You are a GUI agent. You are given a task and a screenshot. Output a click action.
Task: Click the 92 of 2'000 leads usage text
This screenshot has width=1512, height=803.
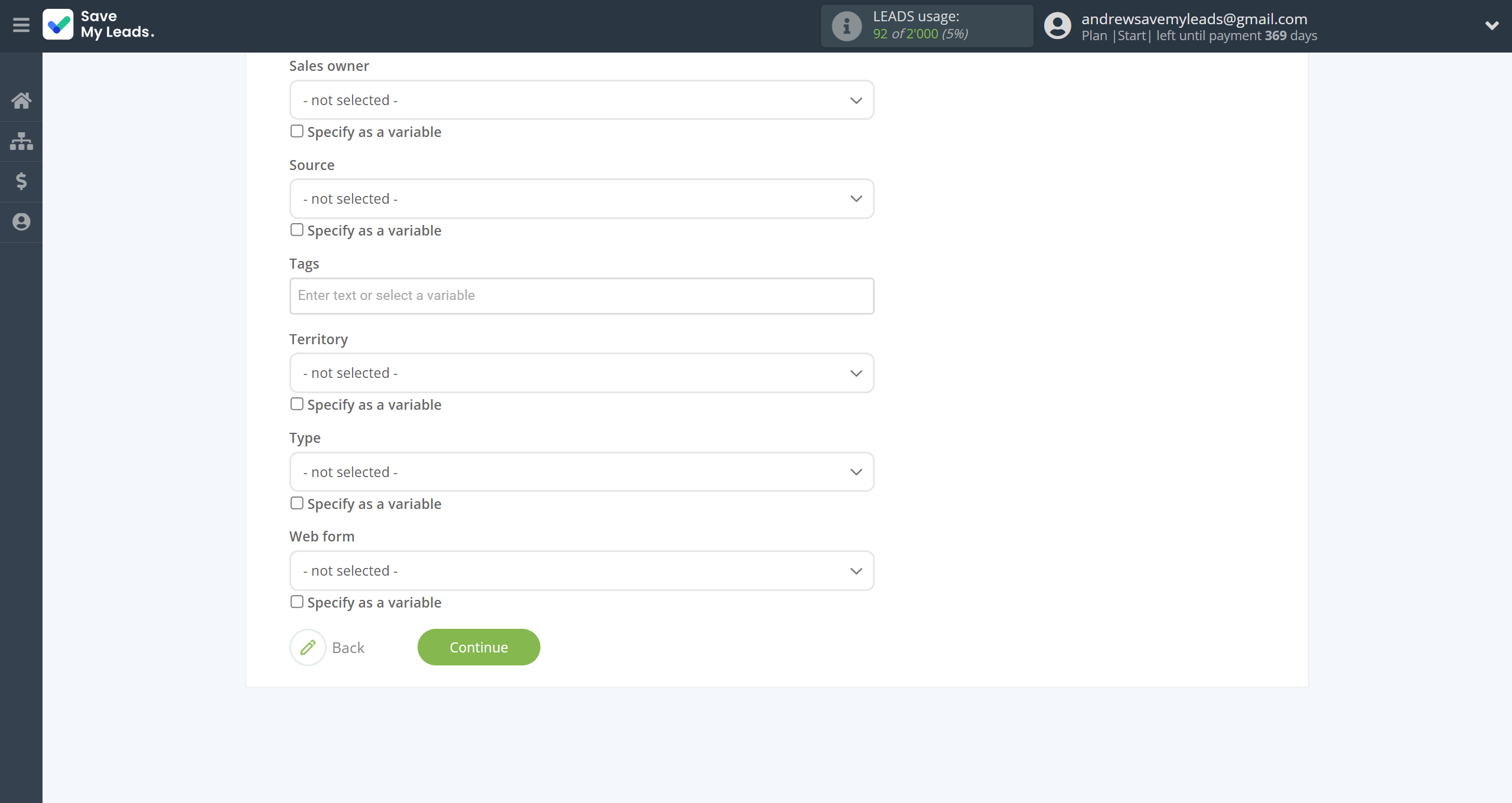click(x=920, y=34)
